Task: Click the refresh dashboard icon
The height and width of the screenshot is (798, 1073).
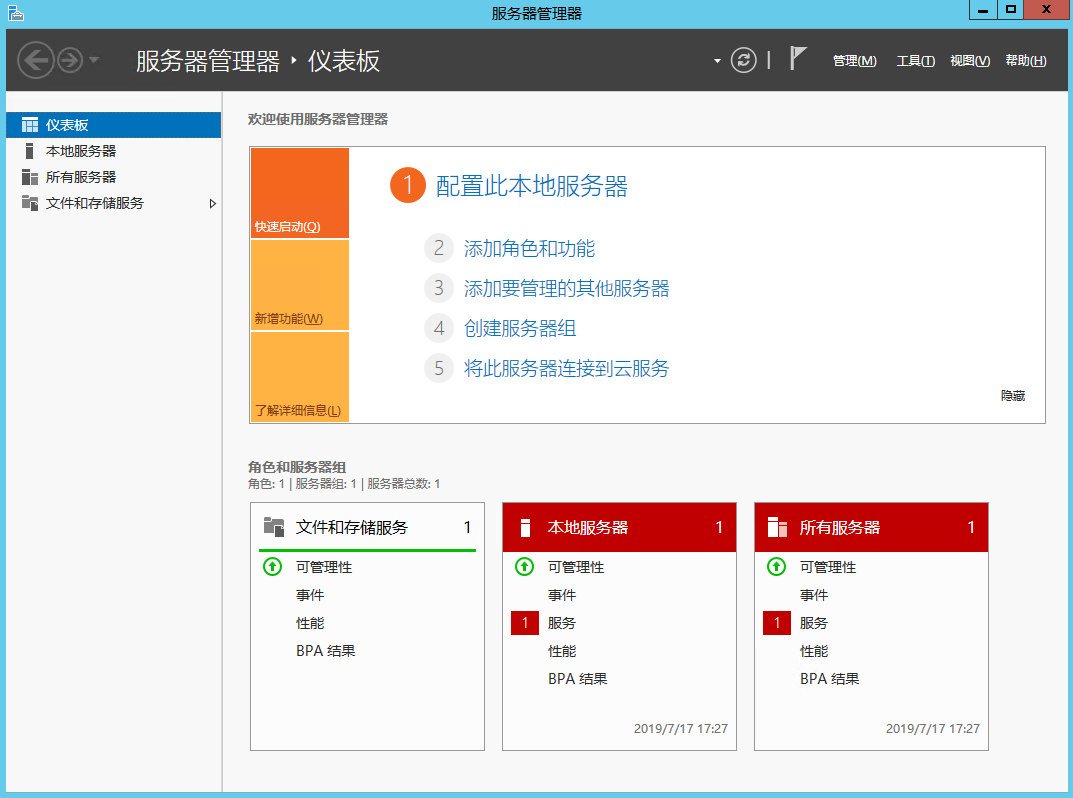Action: pos(743,60)
